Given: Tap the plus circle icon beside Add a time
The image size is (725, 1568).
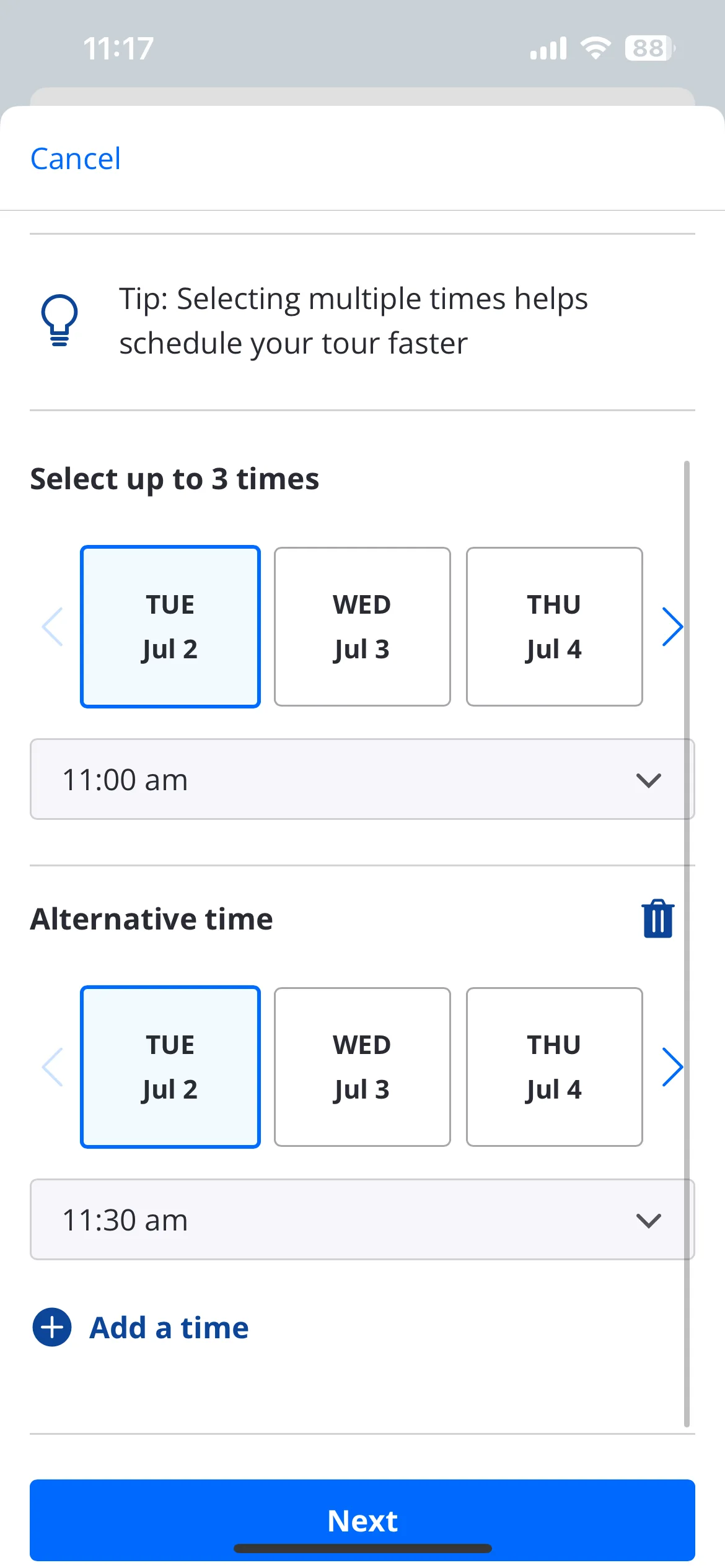Looking at the screenshot, I should 52,1327.
